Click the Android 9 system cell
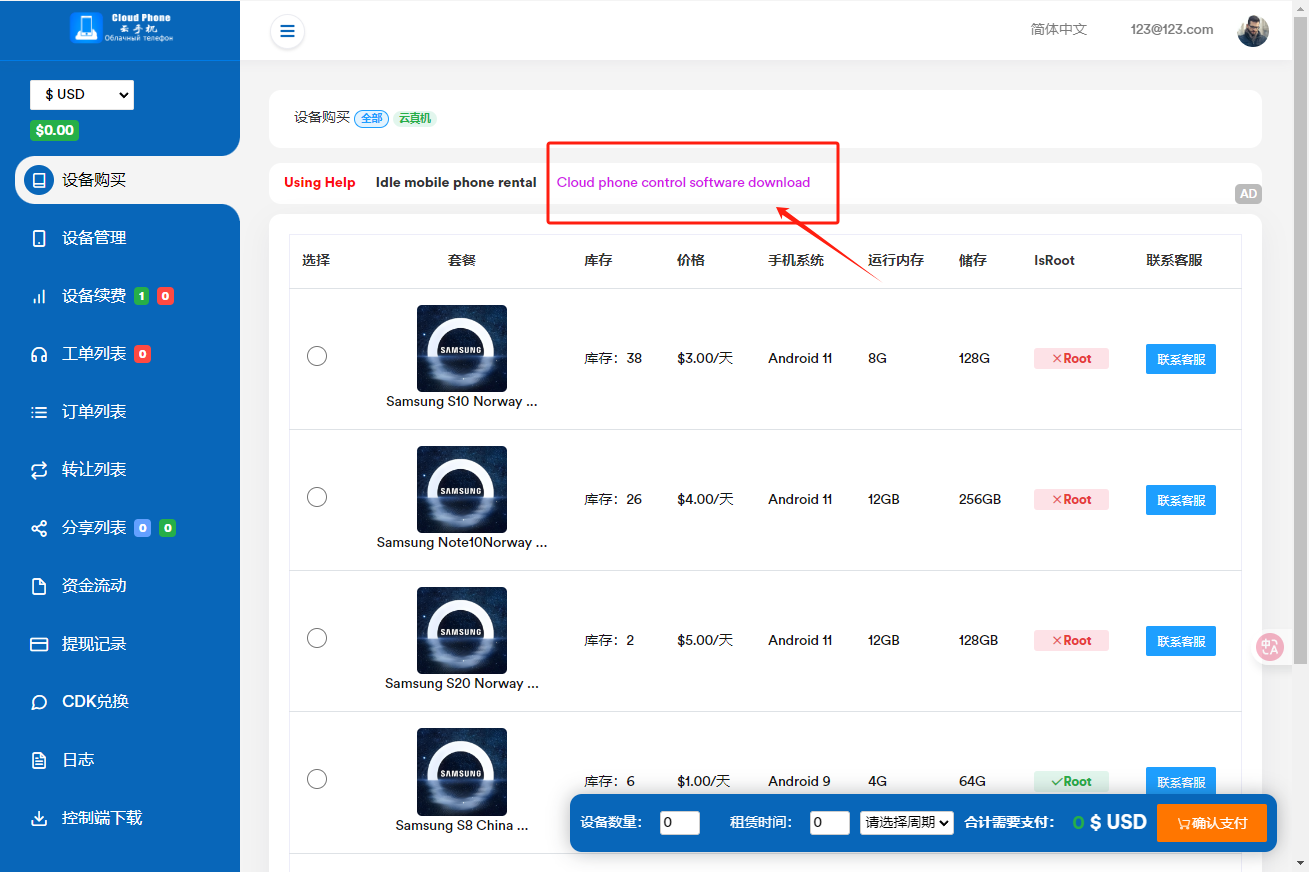This screenshot has width=1309, height=872. [x=799, y=781]
